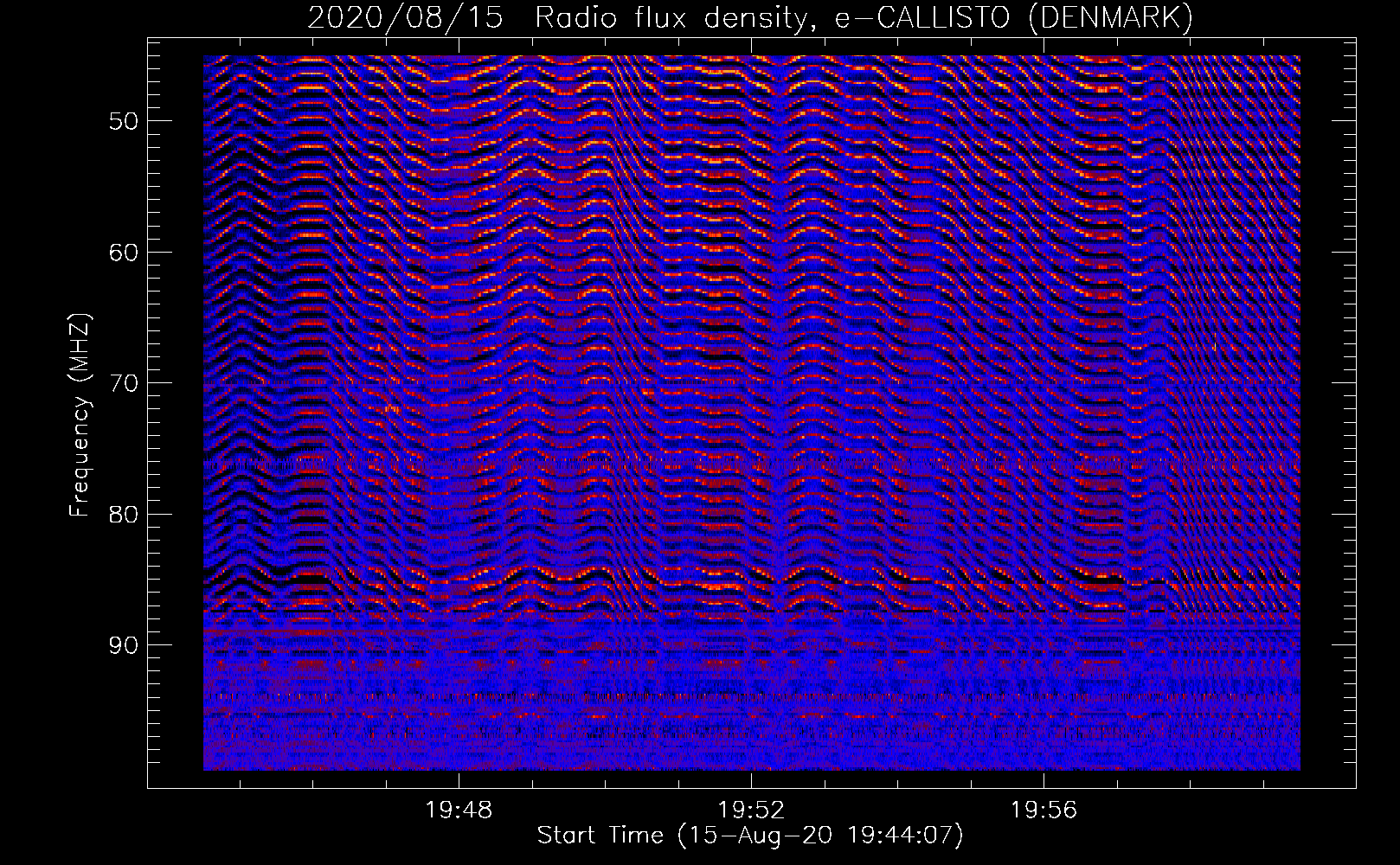
Task: Click the 'Frequency (MHZ)' axis label
Action: click(80, 414)
